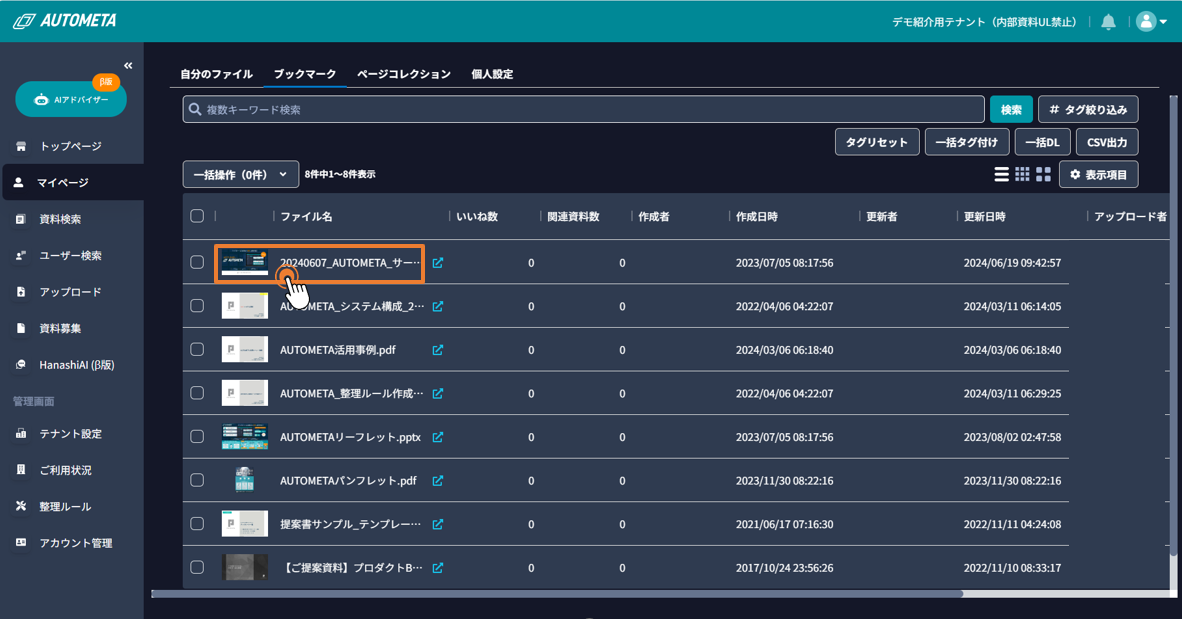Collapse the left sidebar with double-chevron icon

click(128, 66)
